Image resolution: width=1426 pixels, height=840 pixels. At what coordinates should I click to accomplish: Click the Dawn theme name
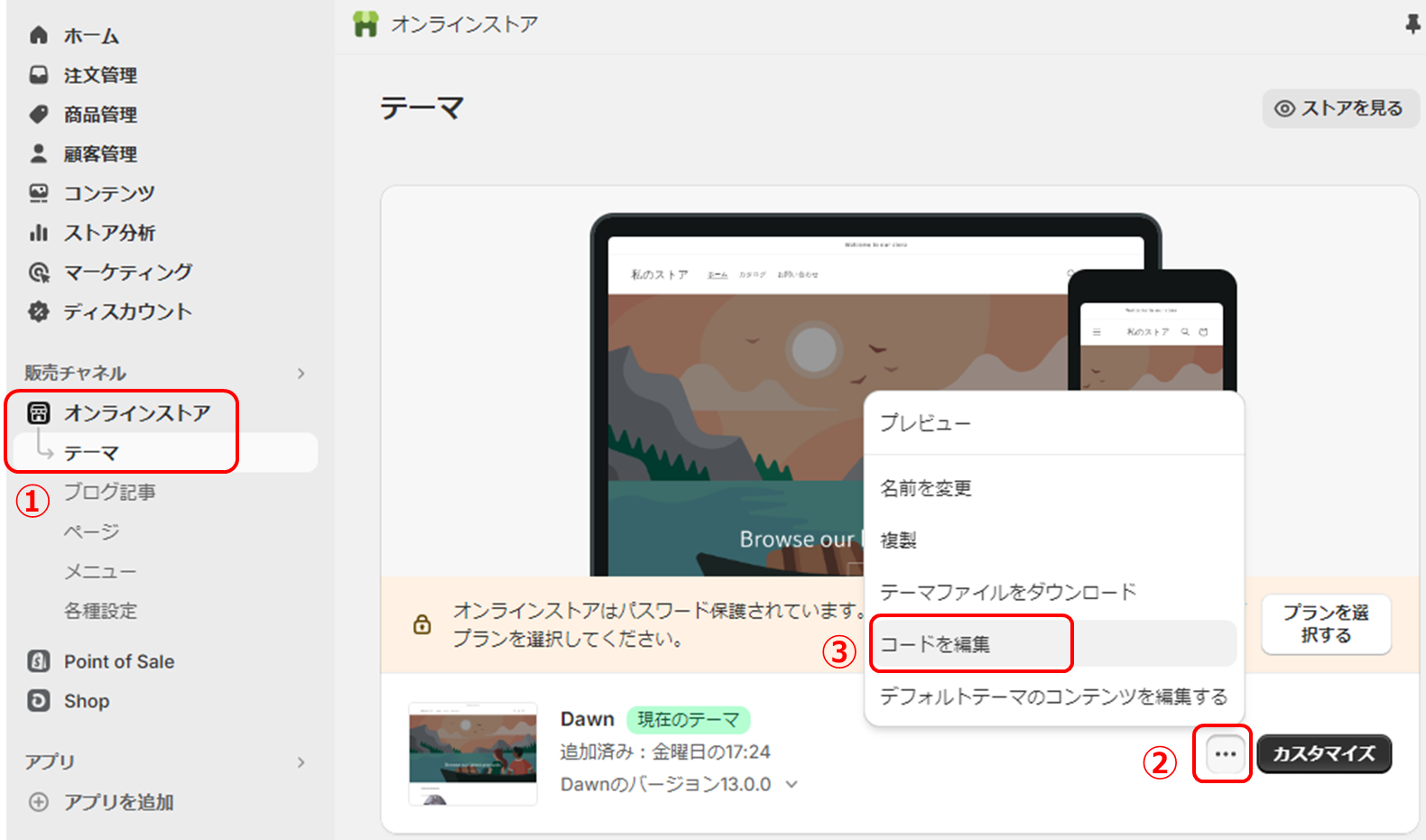coord(587,719)
